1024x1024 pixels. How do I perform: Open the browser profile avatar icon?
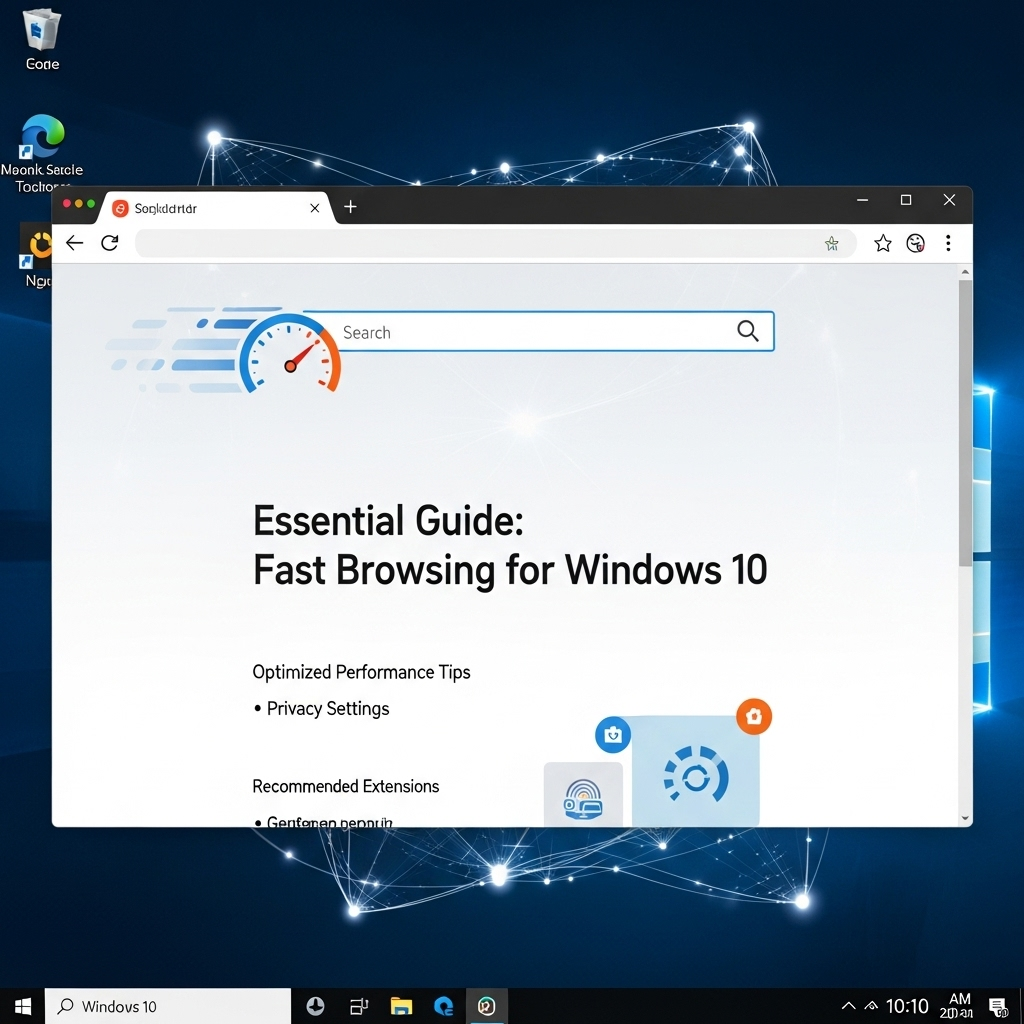coord(915,243)
